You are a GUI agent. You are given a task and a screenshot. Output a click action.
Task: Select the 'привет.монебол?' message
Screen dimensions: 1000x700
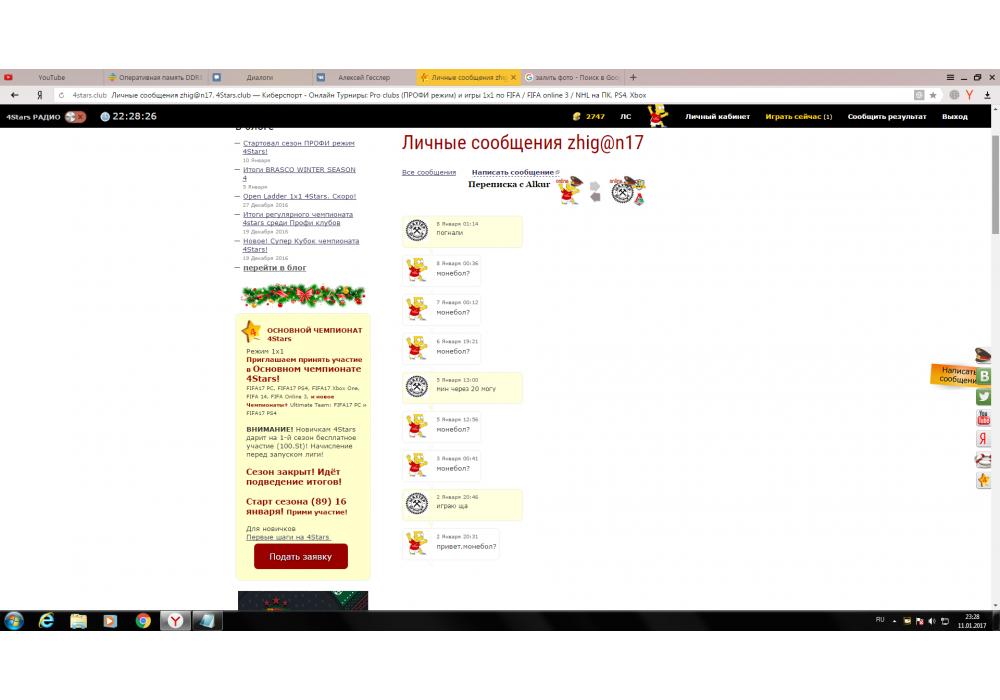coord(451,543)
